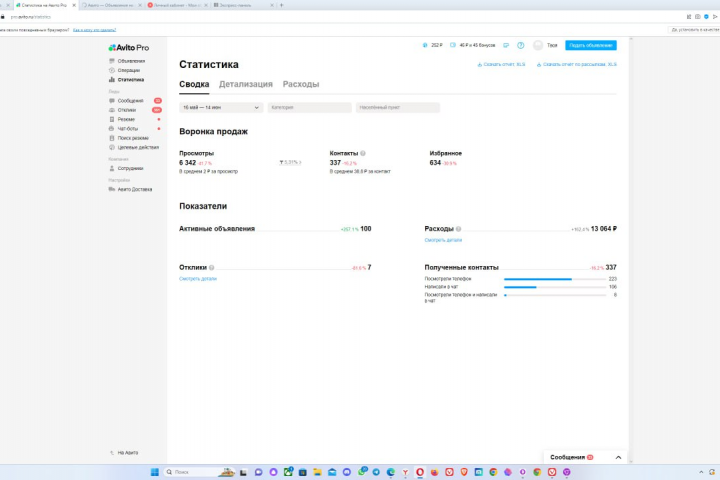This screenshot has width=720, height=480.
Task: Open the header messages chat icon
Action: tap(506, 45)
